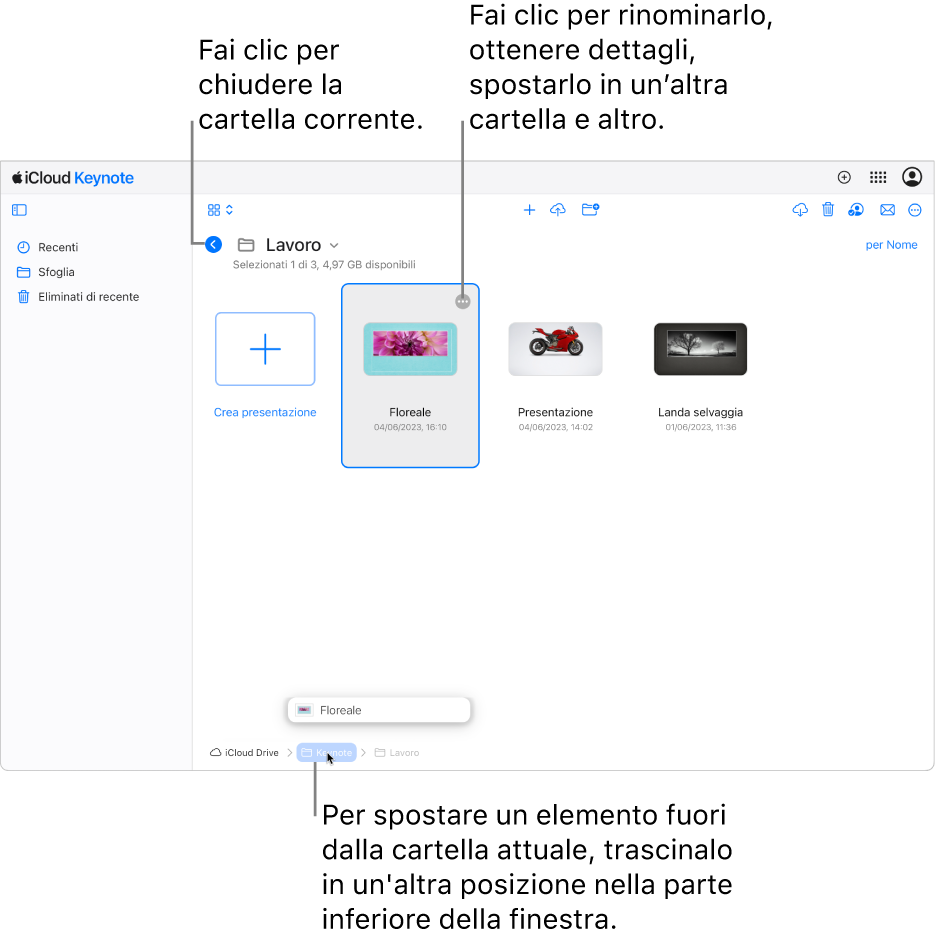Delete the selected presentation via trash icon
Viewport: 935px width, 945px height.
click(x=827, y=210)
